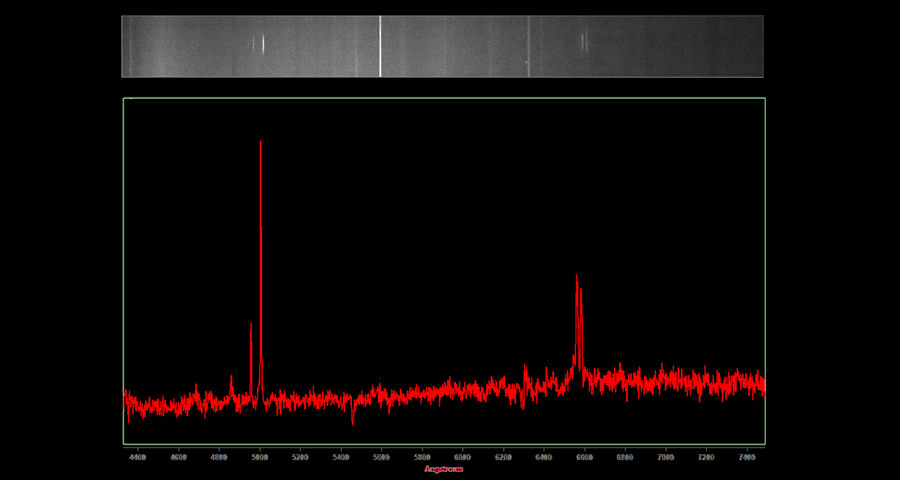The width and height of the screenshot is (900, 480).
Task: Click the red Angstroms axis title
Action: (x=444, y=469)
